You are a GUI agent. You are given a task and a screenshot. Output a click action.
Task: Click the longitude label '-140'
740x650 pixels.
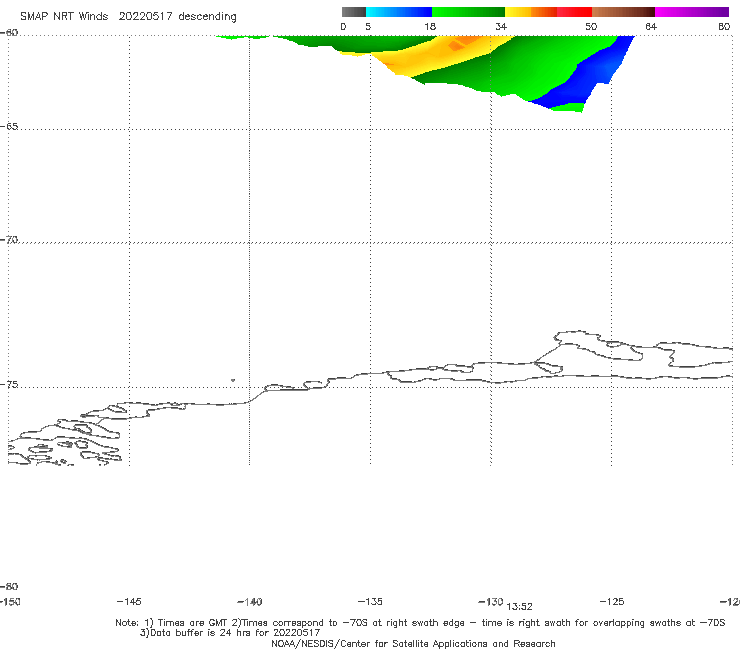[250, 601]
